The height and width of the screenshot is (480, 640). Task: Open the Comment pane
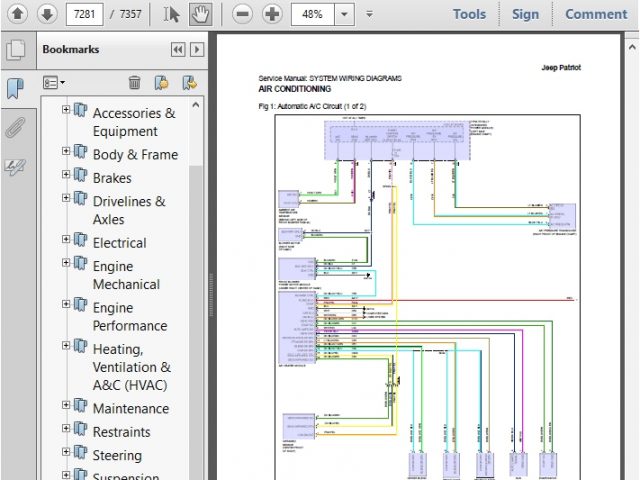pos(596,14)
